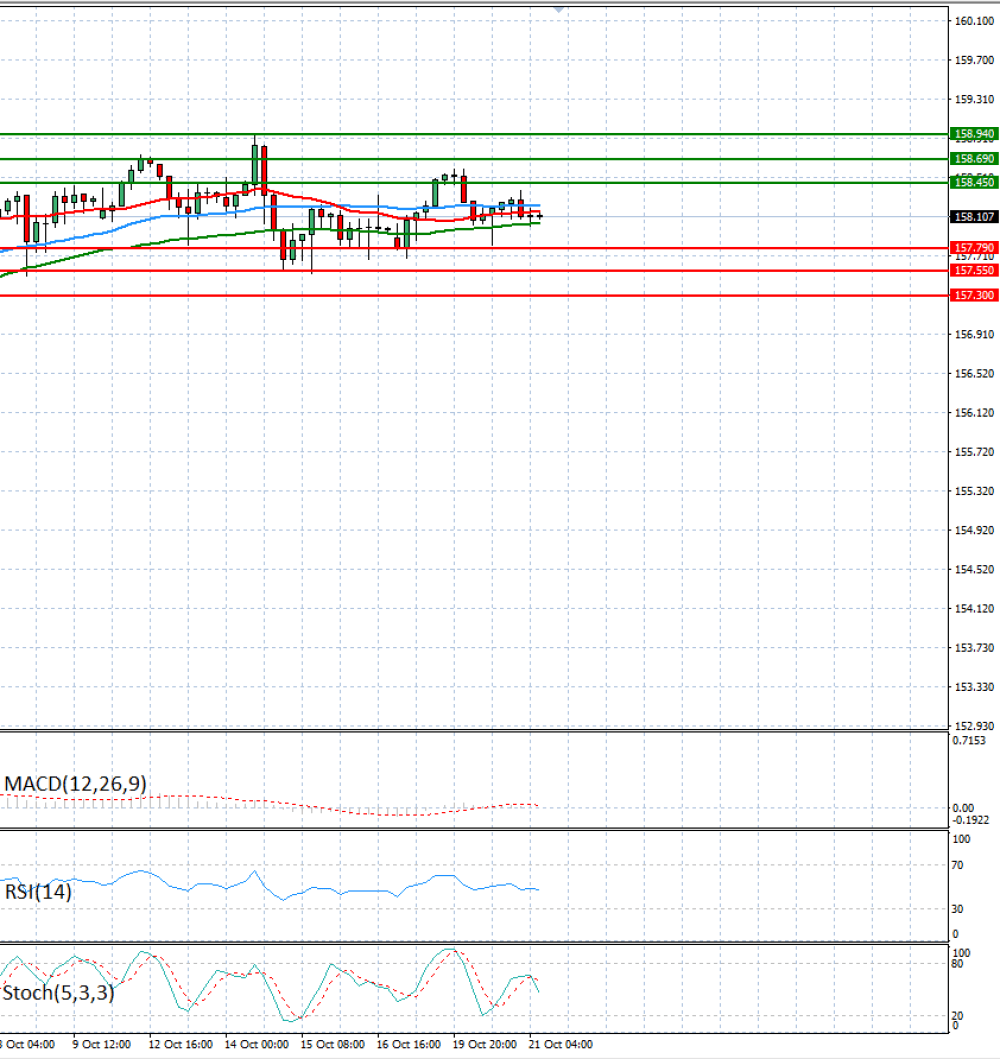Click the 155.320 price scale value
Image resolution: width=1000 pixels, height=1059 pixels.
pos(974,491)
